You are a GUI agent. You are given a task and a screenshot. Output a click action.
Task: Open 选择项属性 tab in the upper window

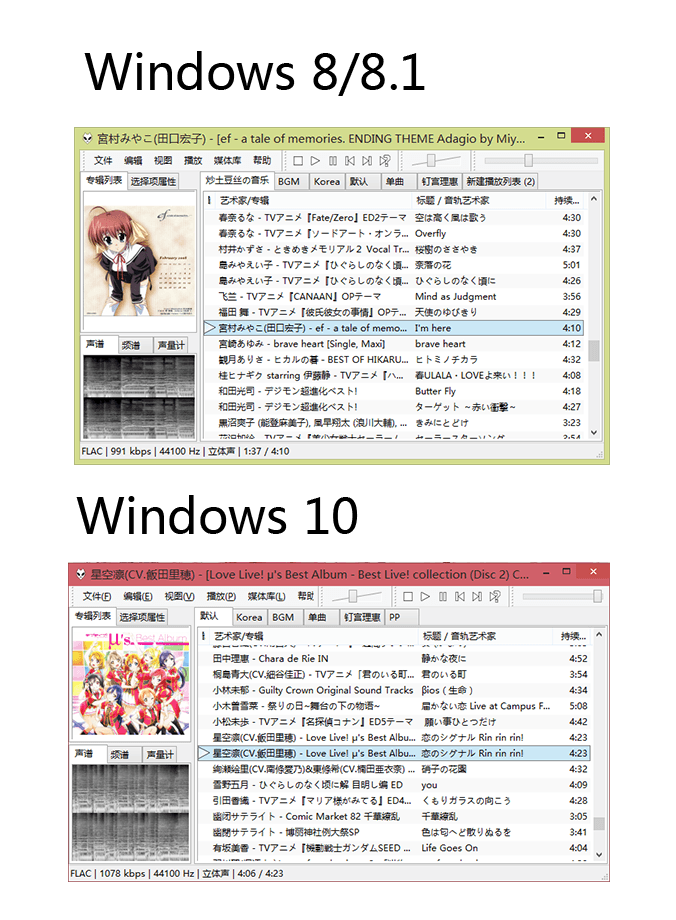pyautogui.click(x=153, y=181)
